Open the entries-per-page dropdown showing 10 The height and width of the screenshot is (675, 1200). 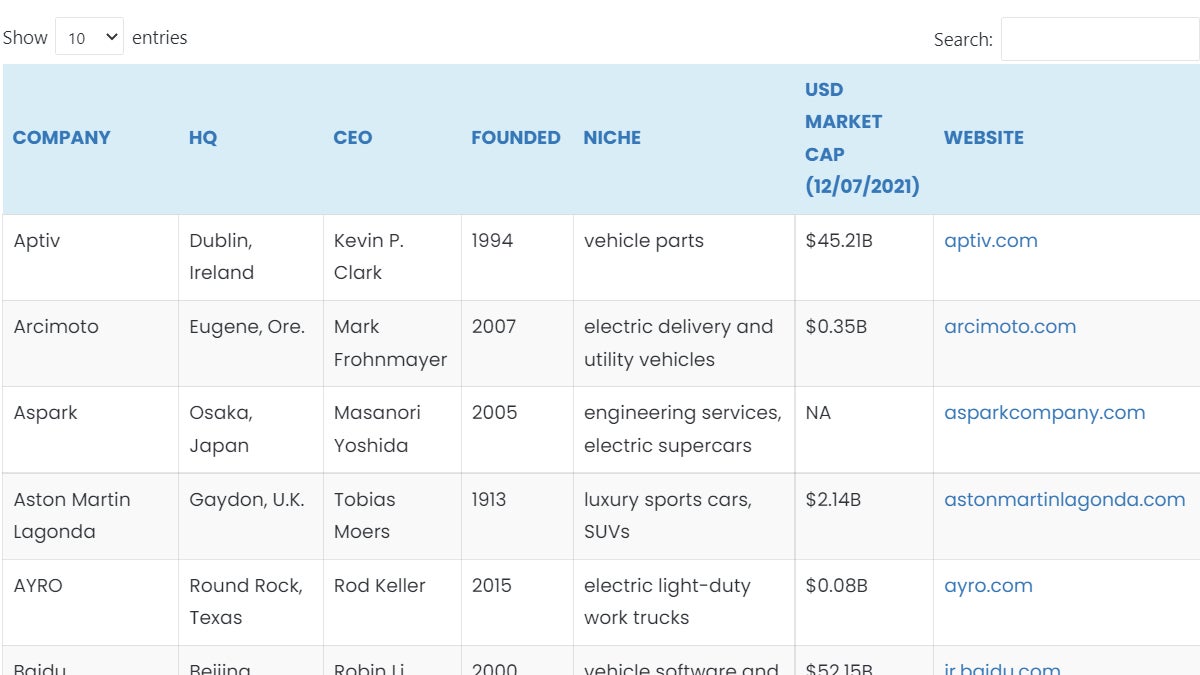click(89, 37)
